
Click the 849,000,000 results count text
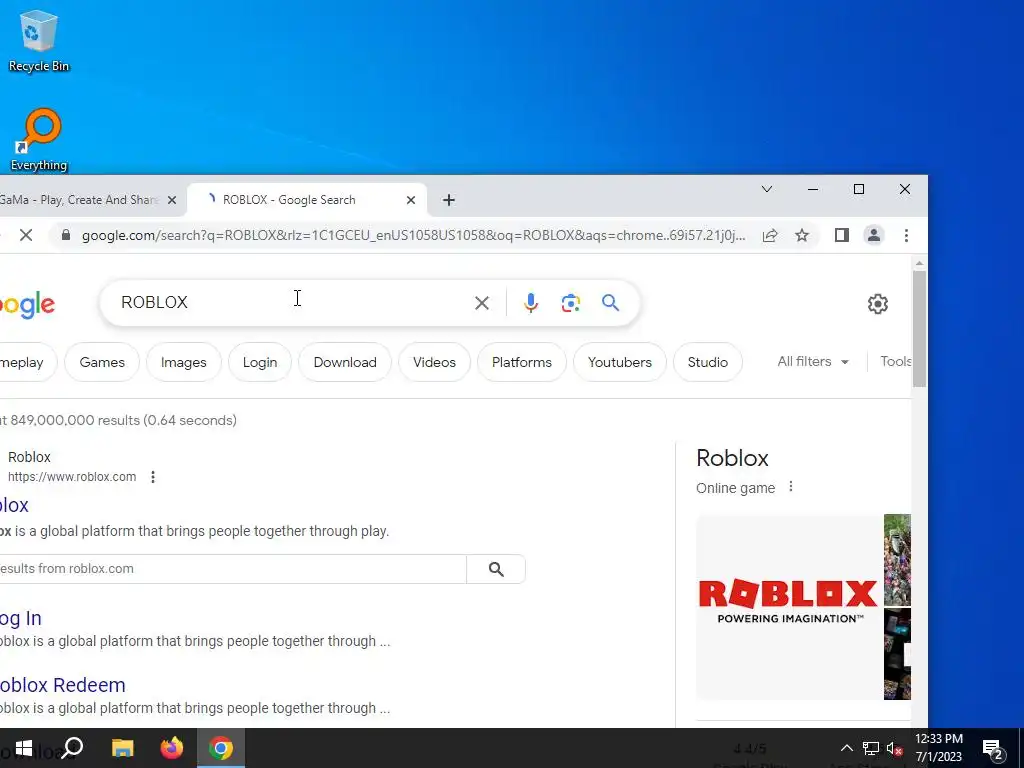(118, 421)
